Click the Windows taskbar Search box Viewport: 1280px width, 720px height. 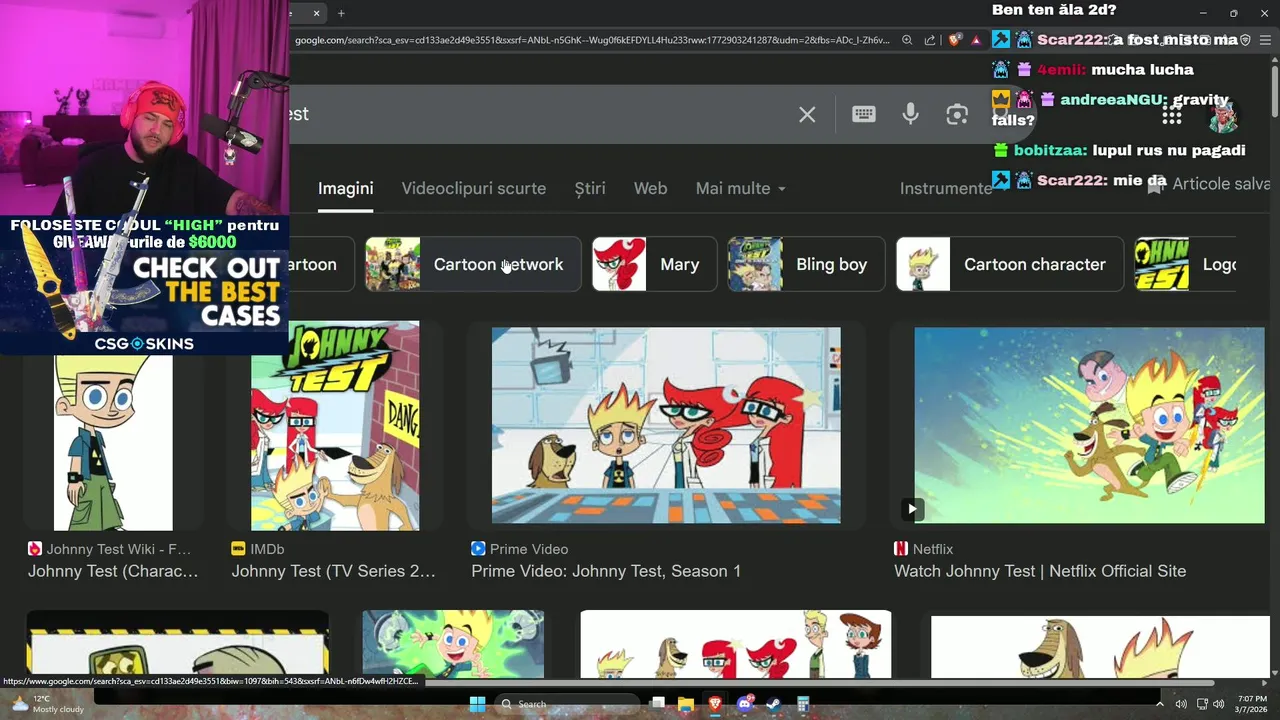[568, 704]
